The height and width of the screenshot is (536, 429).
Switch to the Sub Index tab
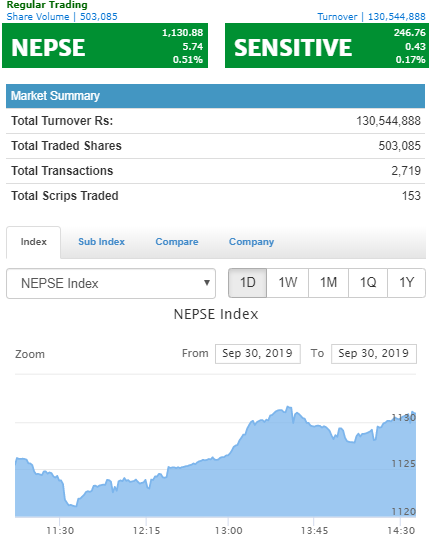pos(102,242)
